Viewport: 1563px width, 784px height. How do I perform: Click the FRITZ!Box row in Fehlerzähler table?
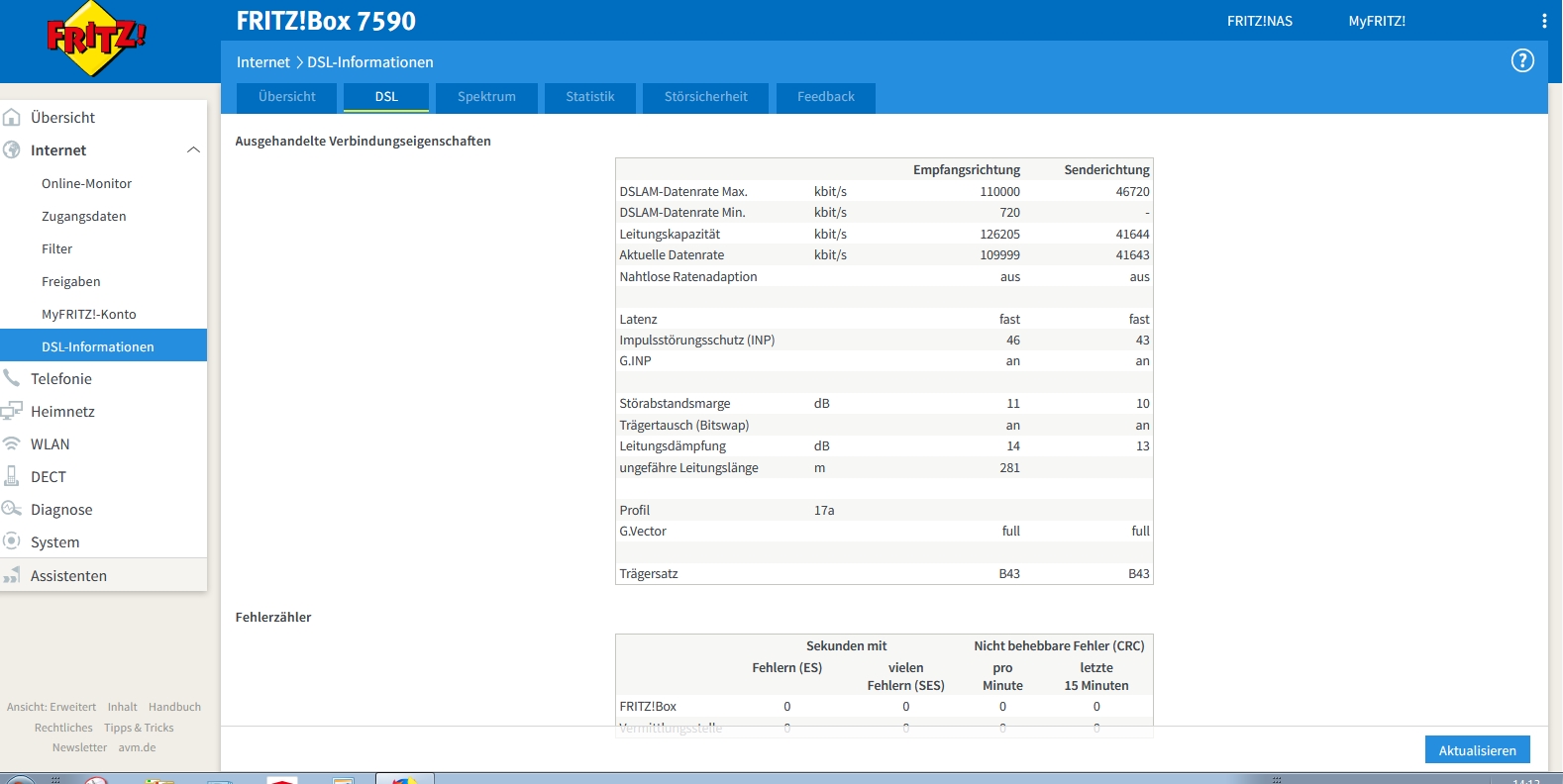884,707
